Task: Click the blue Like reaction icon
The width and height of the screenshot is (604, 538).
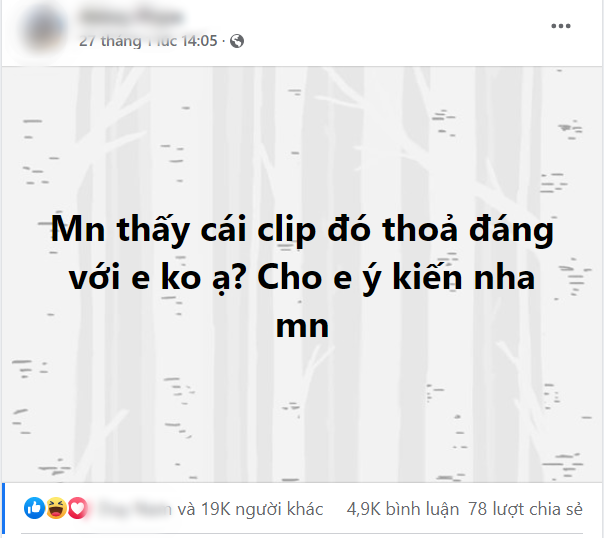Action: (x=34, y=508)
